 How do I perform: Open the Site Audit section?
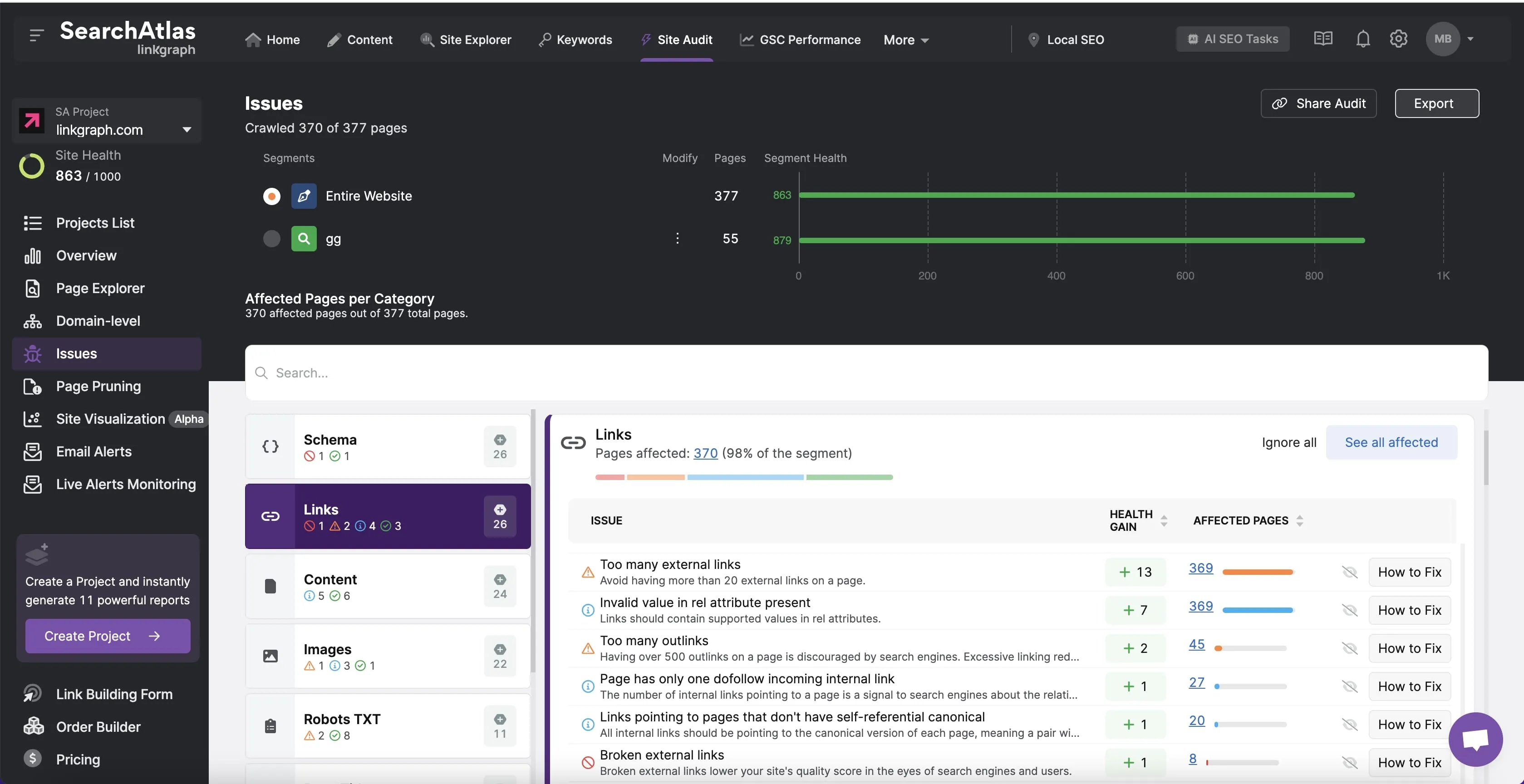pyautogui.click(x=676, y=39)
